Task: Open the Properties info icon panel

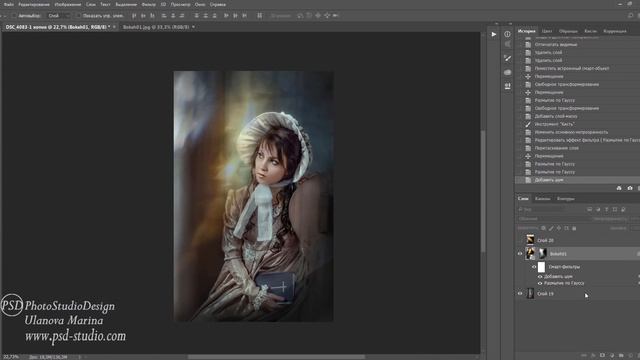Action: click(x=507, y=34)
